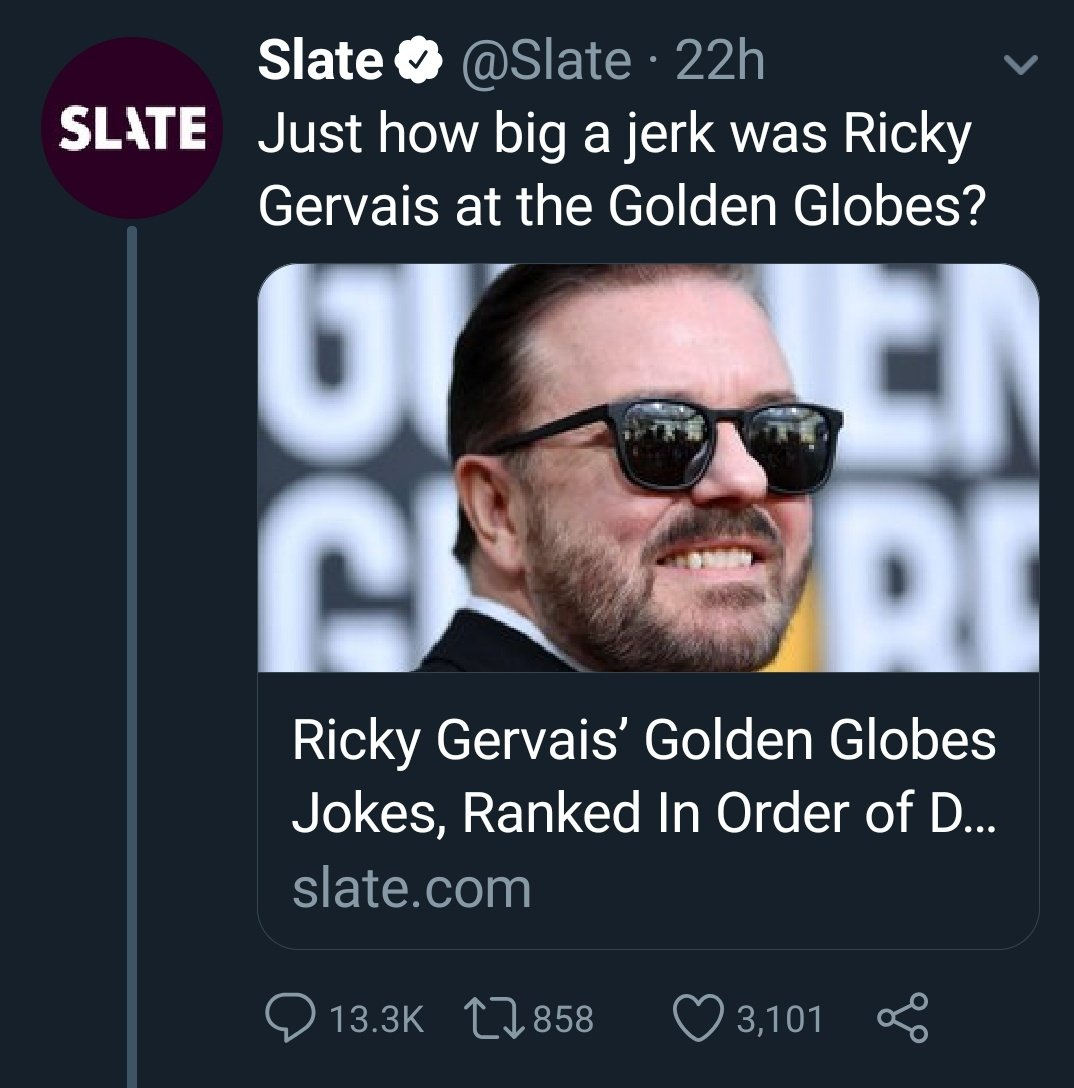Click the share icon on the tweet
This screenshot has height=1088, width=1074.
tap(902, 1019)
